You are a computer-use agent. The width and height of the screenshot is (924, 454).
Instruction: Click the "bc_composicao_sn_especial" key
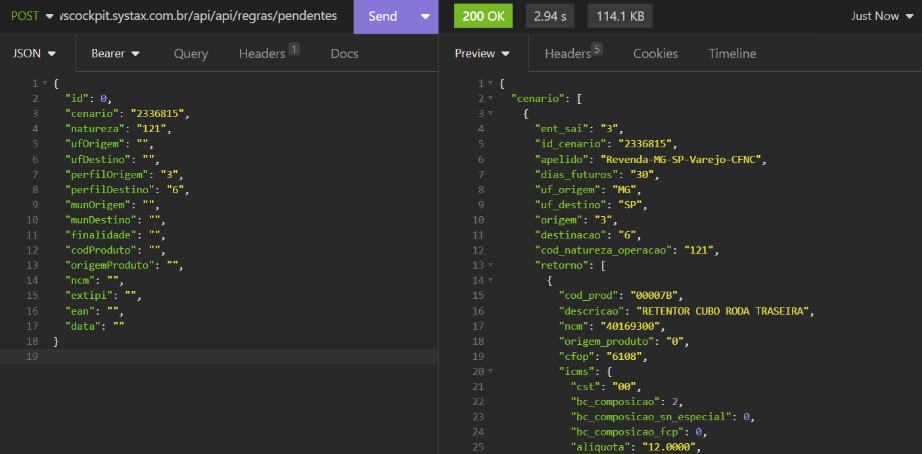tap(651, 417)
